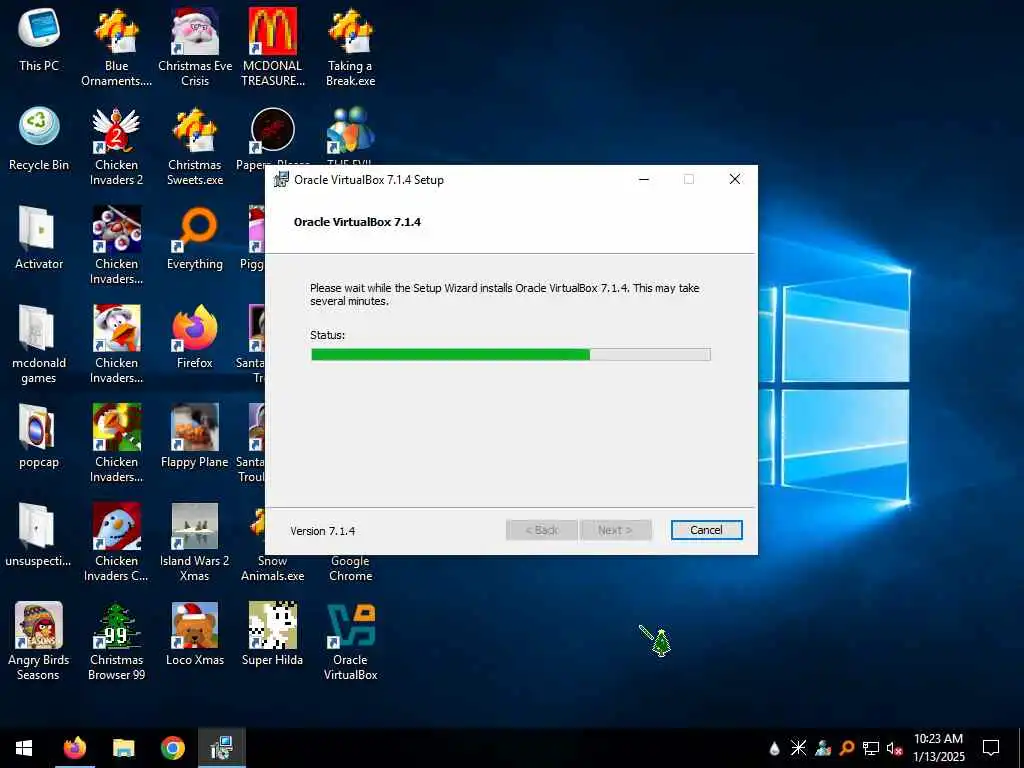This screenshot has width=1024, height=768.
Task: Click the green installation progress bar
Action: click(511, 355)
